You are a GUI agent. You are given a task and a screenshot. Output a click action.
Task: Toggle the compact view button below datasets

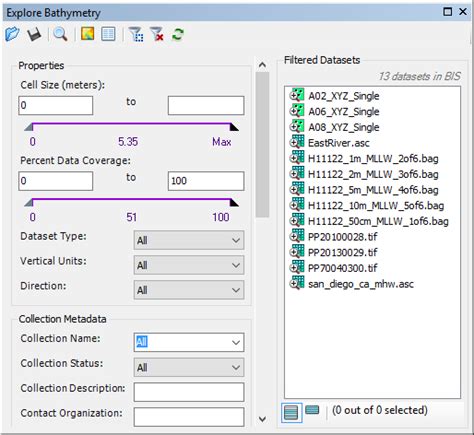312,410
